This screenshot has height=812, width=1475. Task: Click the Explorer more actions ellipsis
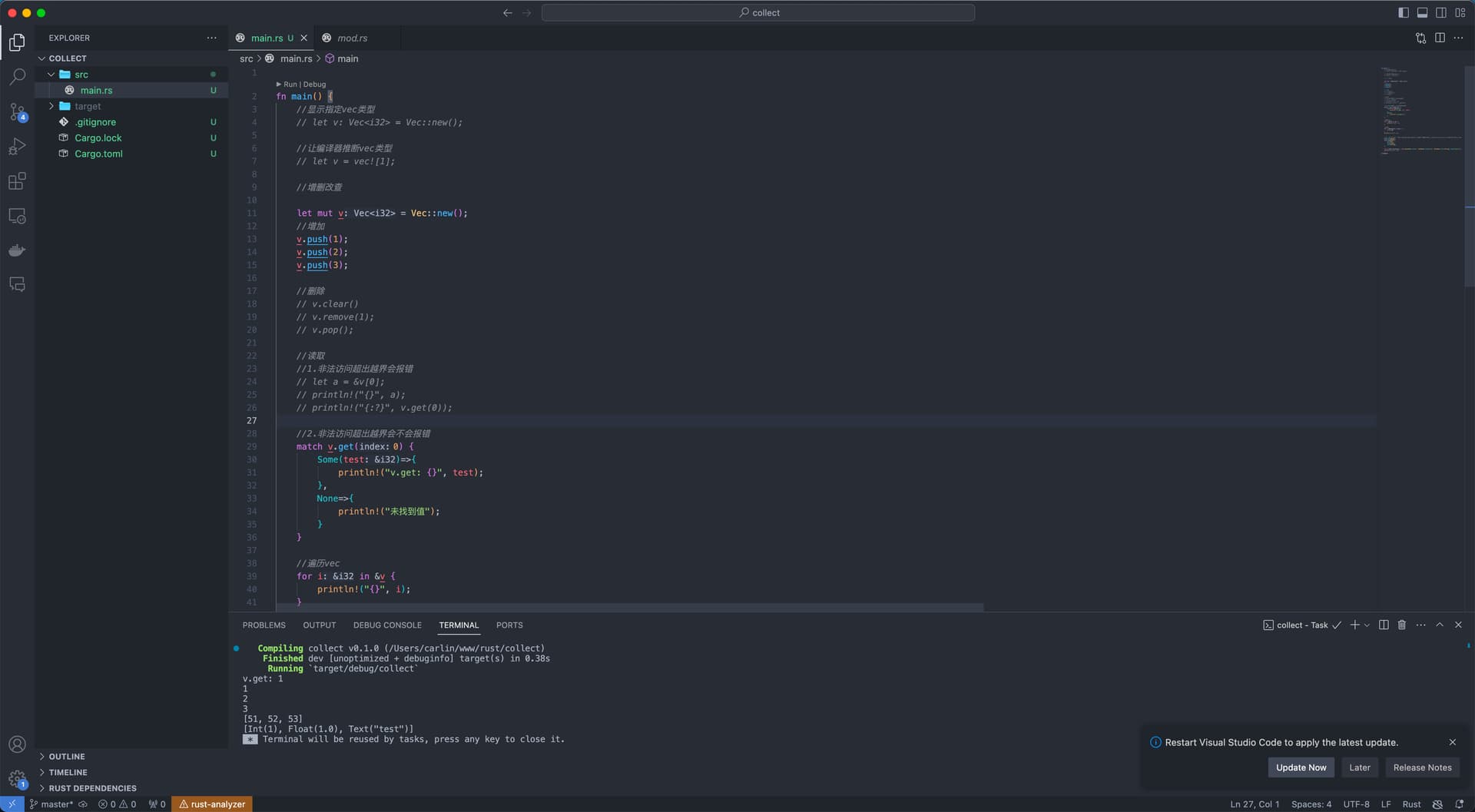(x=211, y=38)
